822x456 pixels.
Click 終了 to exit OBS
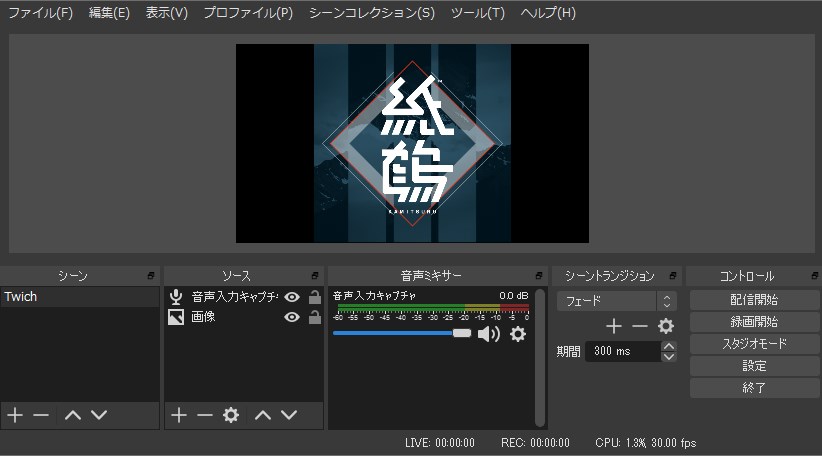(x=754, y=388)
